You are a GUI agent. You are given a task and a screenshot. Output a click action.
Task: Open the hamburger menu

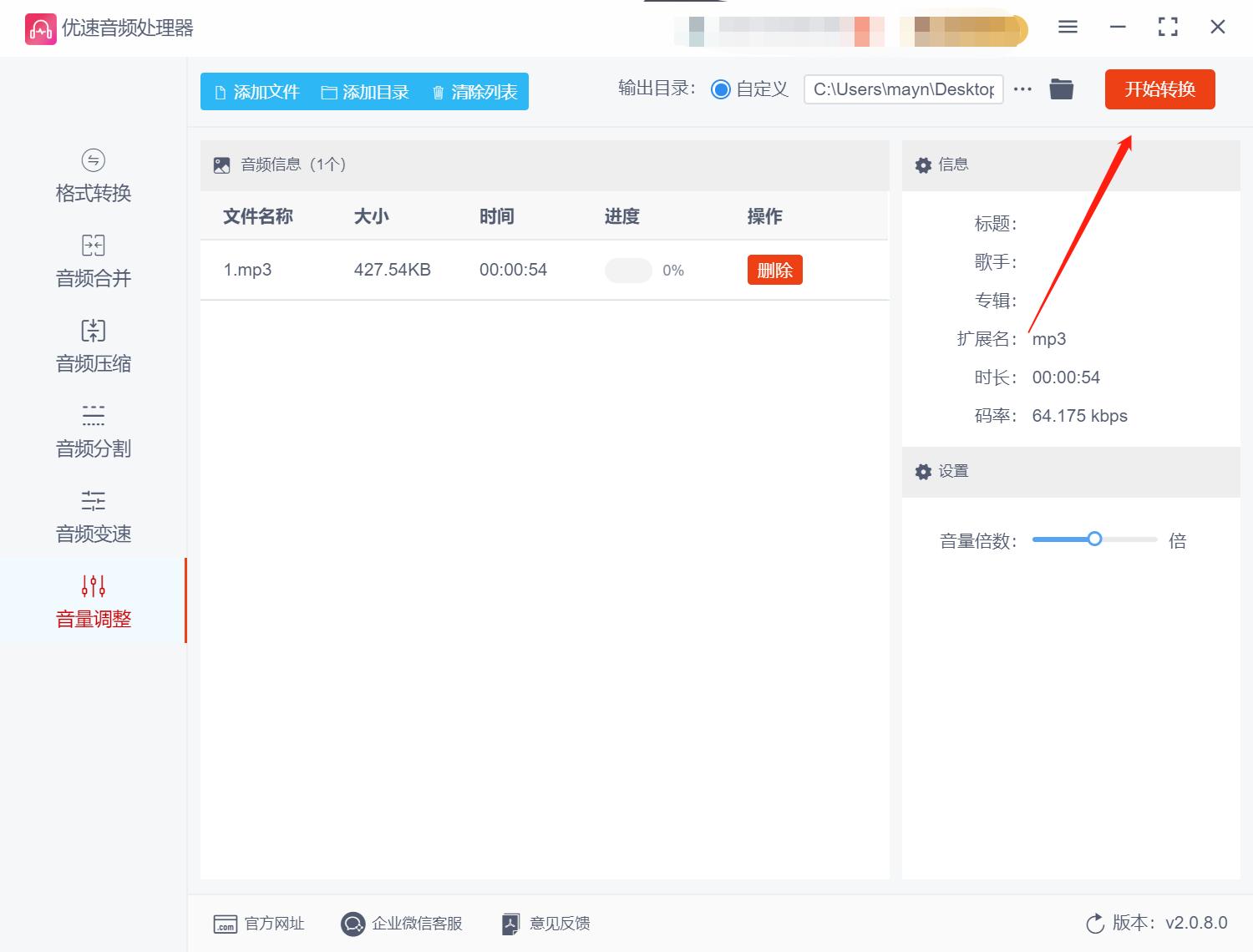1067,27
